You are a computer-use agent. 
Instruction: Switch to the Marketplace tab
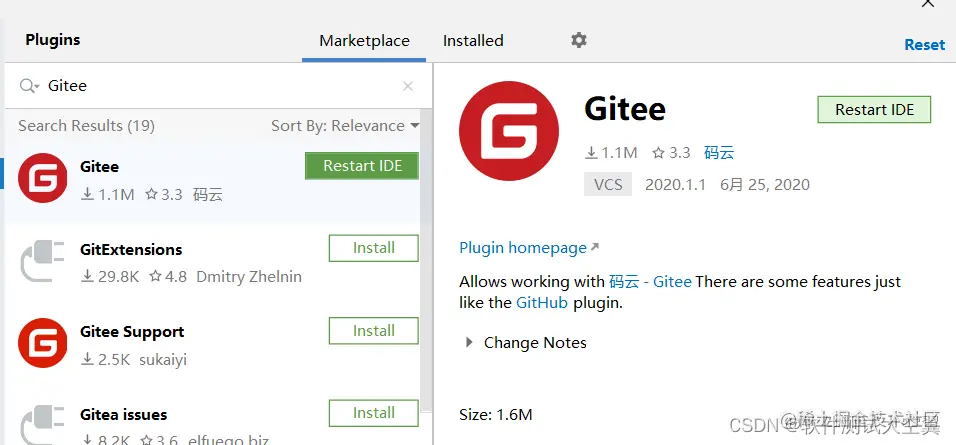pyautogui.click(x=364, y=41)
